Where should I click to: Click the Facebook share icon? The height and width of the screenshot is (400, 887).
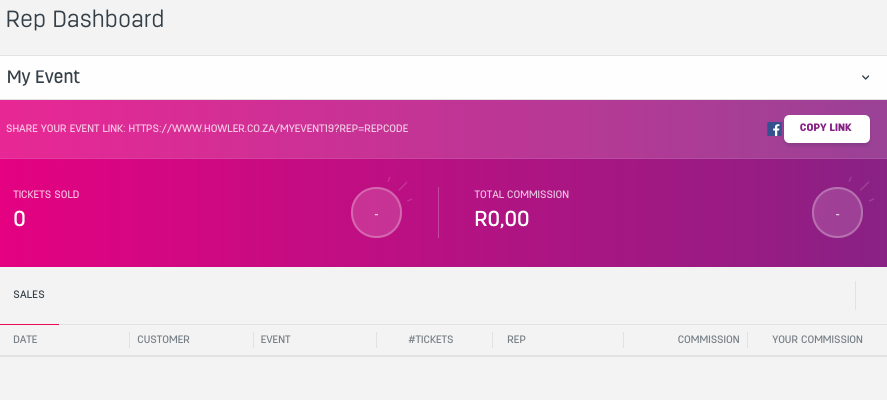pyautogui.click(x=774, y=129)
